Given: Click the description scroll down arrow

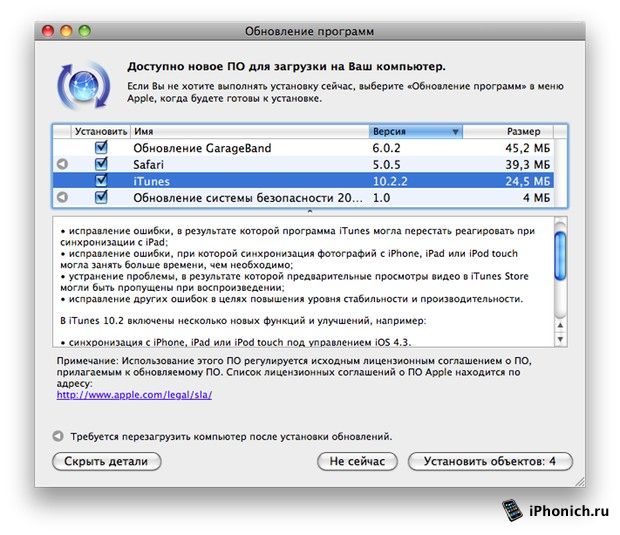Looking at the screenshot, I should tap(560, 339).
